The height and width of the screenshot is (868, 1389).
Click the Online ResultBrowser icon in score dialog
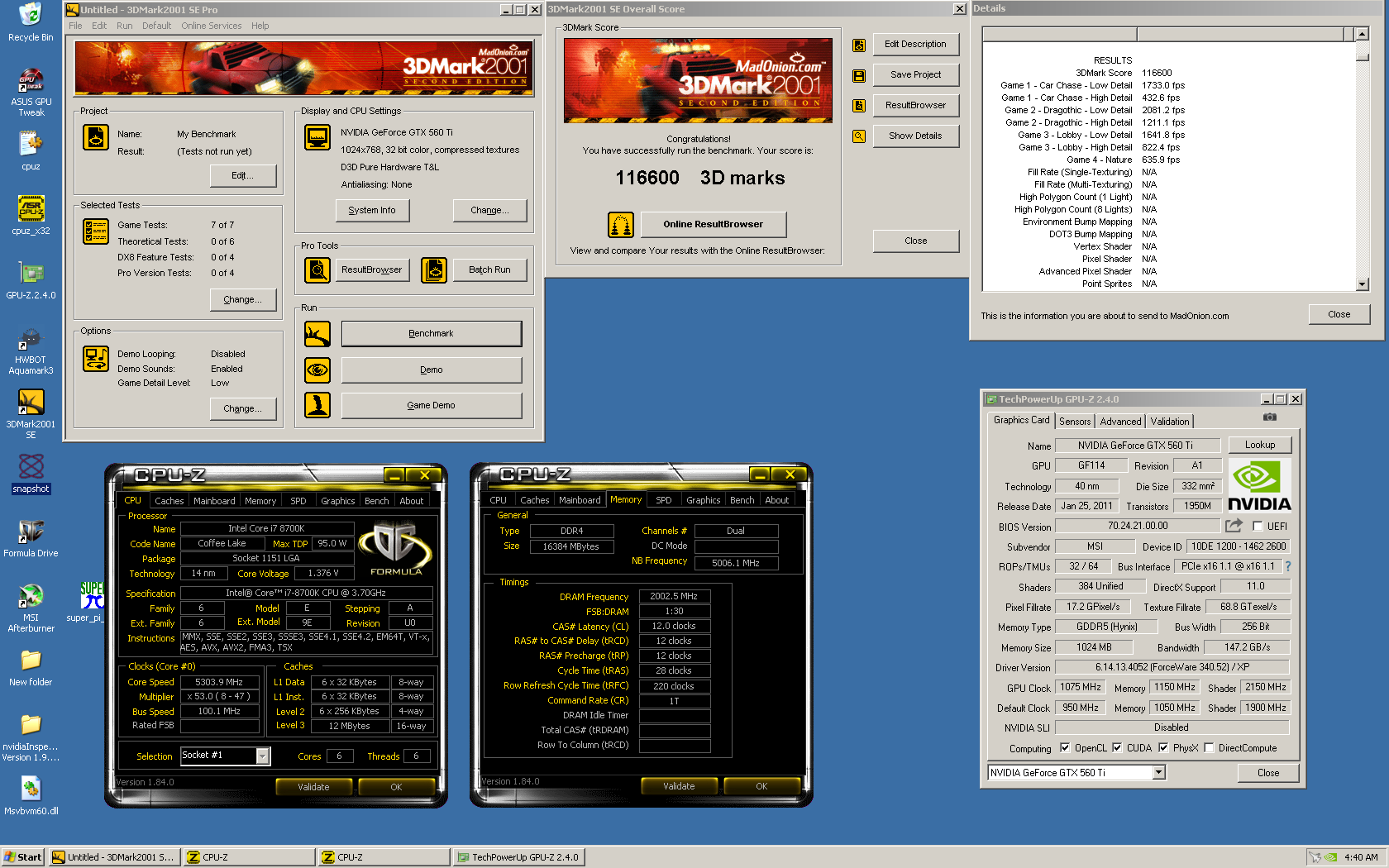(621, 224)
